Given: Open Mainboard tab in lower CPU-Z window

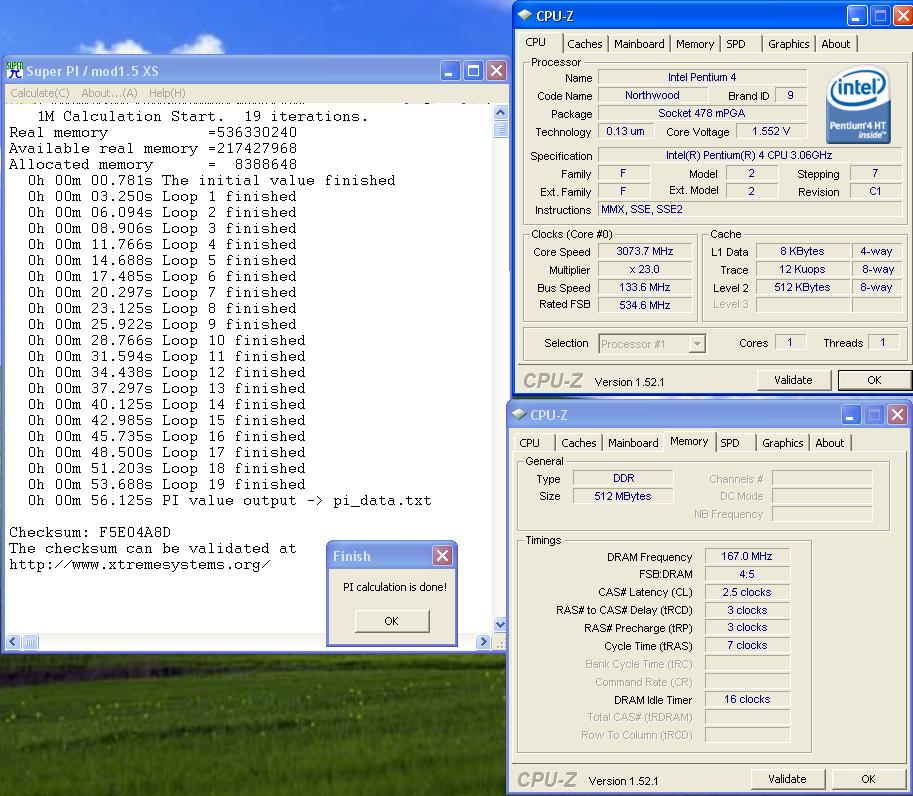Looking at the screenshot, I should [633, 443].
